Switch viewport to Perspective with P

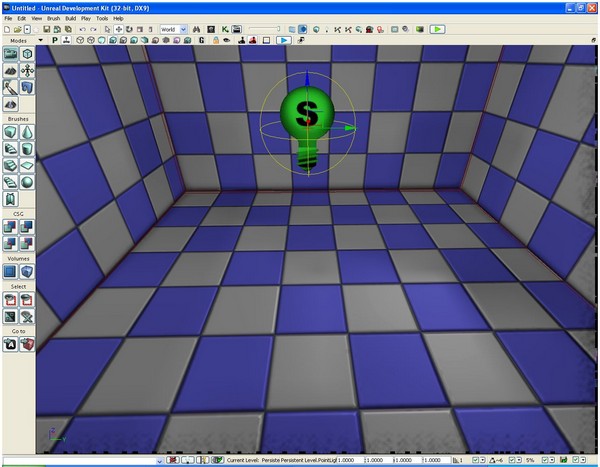pyautogui.click(x=55, y=40)
